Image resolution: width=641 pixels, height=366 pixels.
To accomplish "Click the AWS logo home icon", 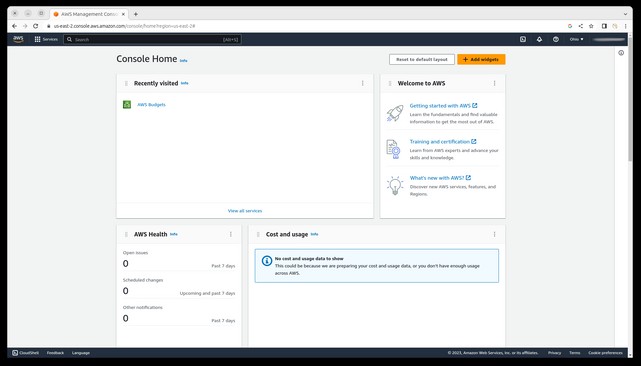I will click(x=18, y=39).
